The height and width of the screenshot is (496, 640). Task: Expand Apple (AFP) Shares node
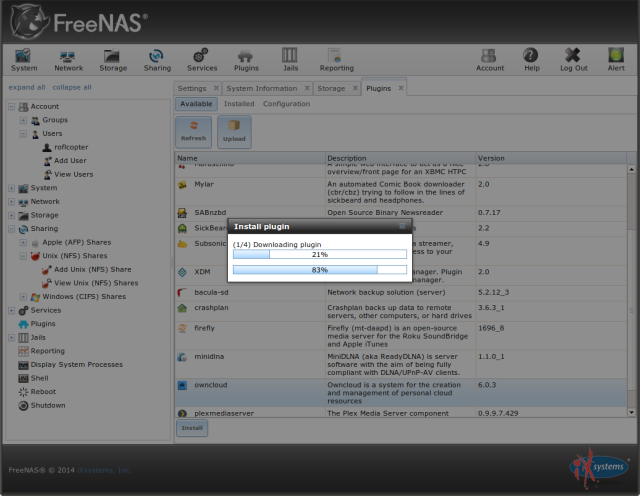click(x=23, y=242)
